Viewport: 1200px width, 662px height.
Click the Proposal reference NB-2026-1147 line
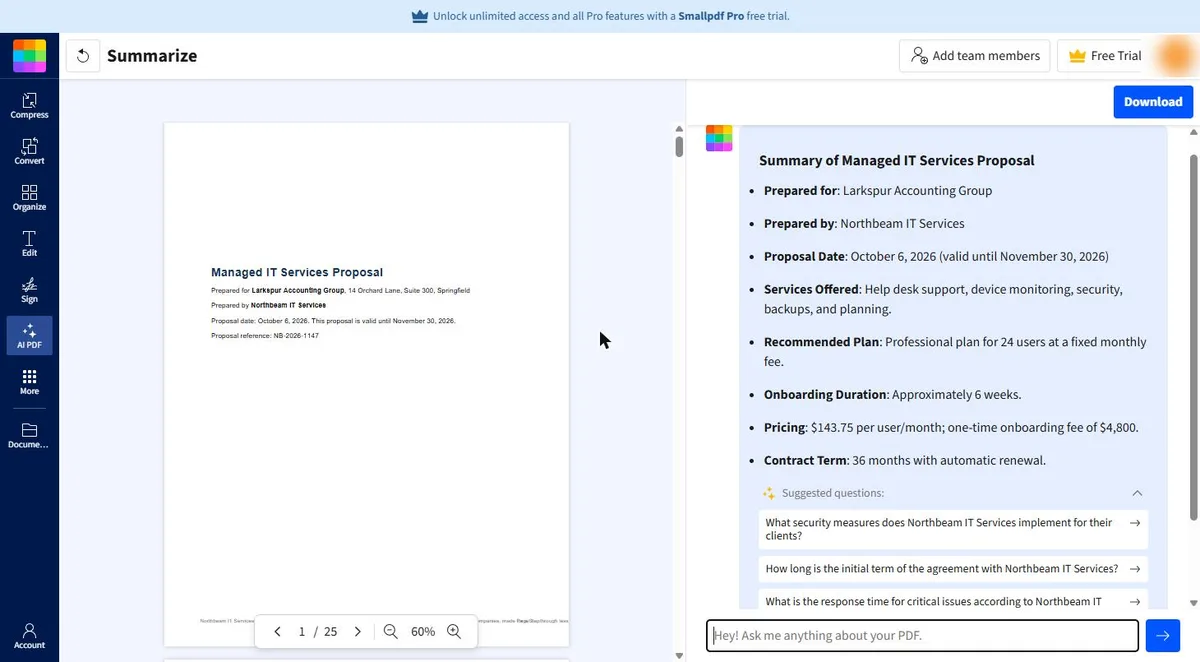coord(265,336)
